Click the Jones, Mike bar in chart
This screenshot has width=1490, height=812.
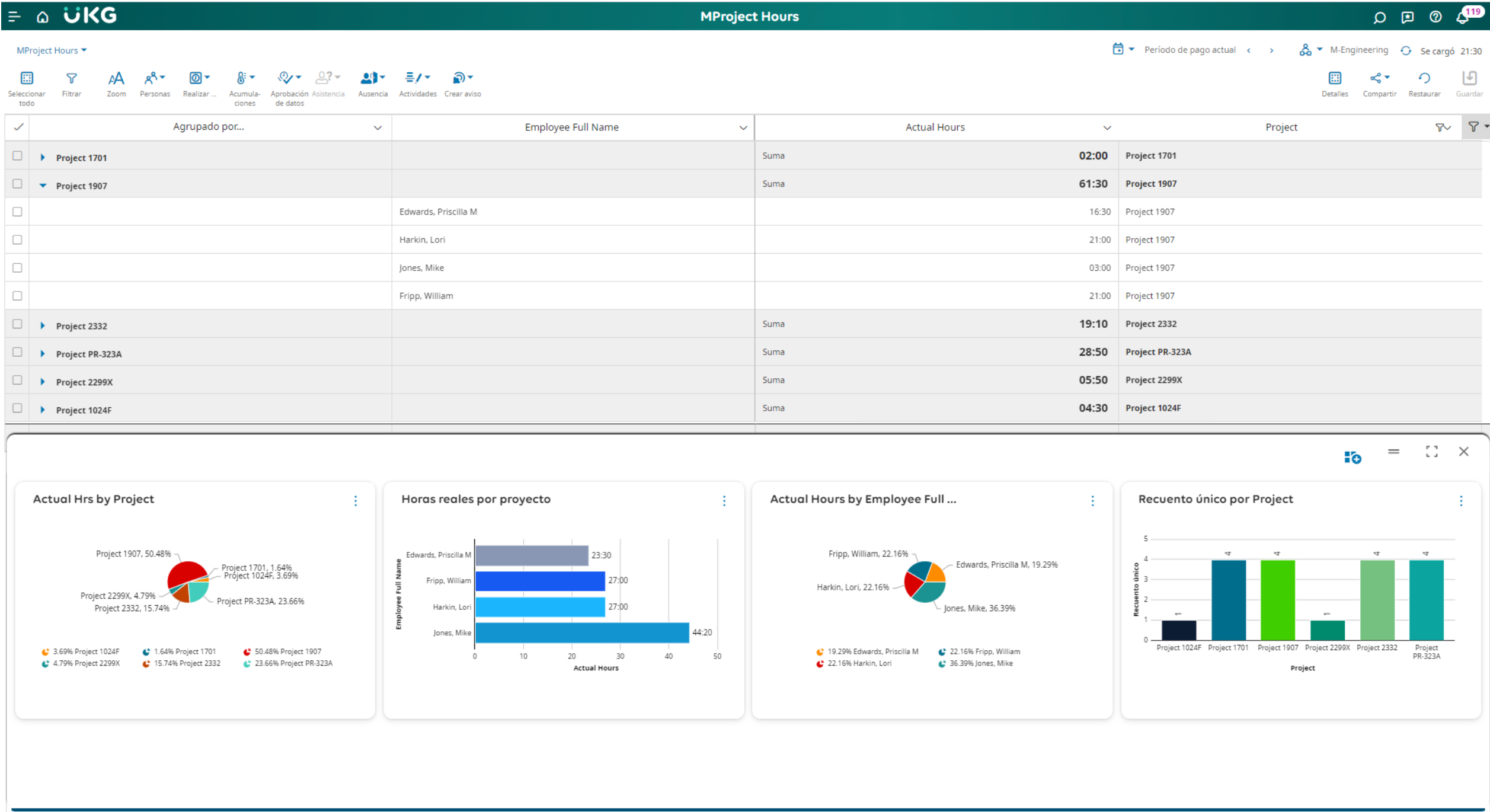(581, 633)
